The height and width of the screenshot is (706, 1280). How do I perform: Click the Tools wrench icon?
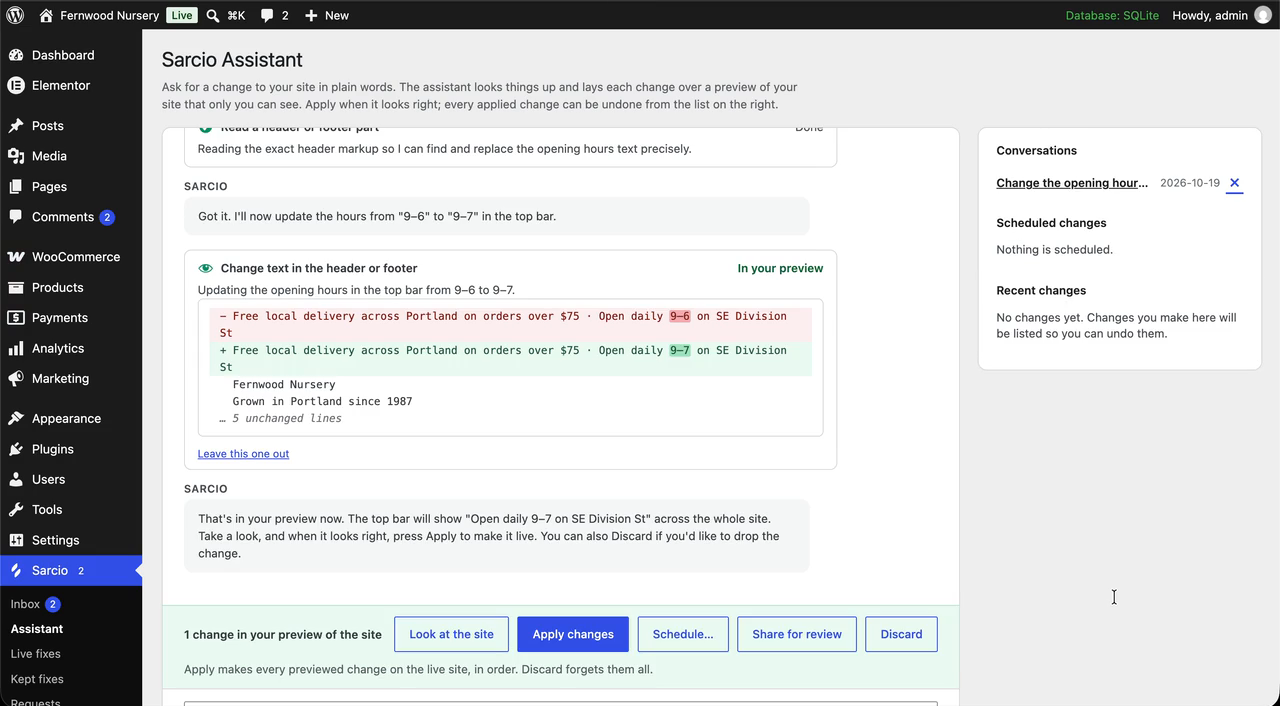[16, 509]
